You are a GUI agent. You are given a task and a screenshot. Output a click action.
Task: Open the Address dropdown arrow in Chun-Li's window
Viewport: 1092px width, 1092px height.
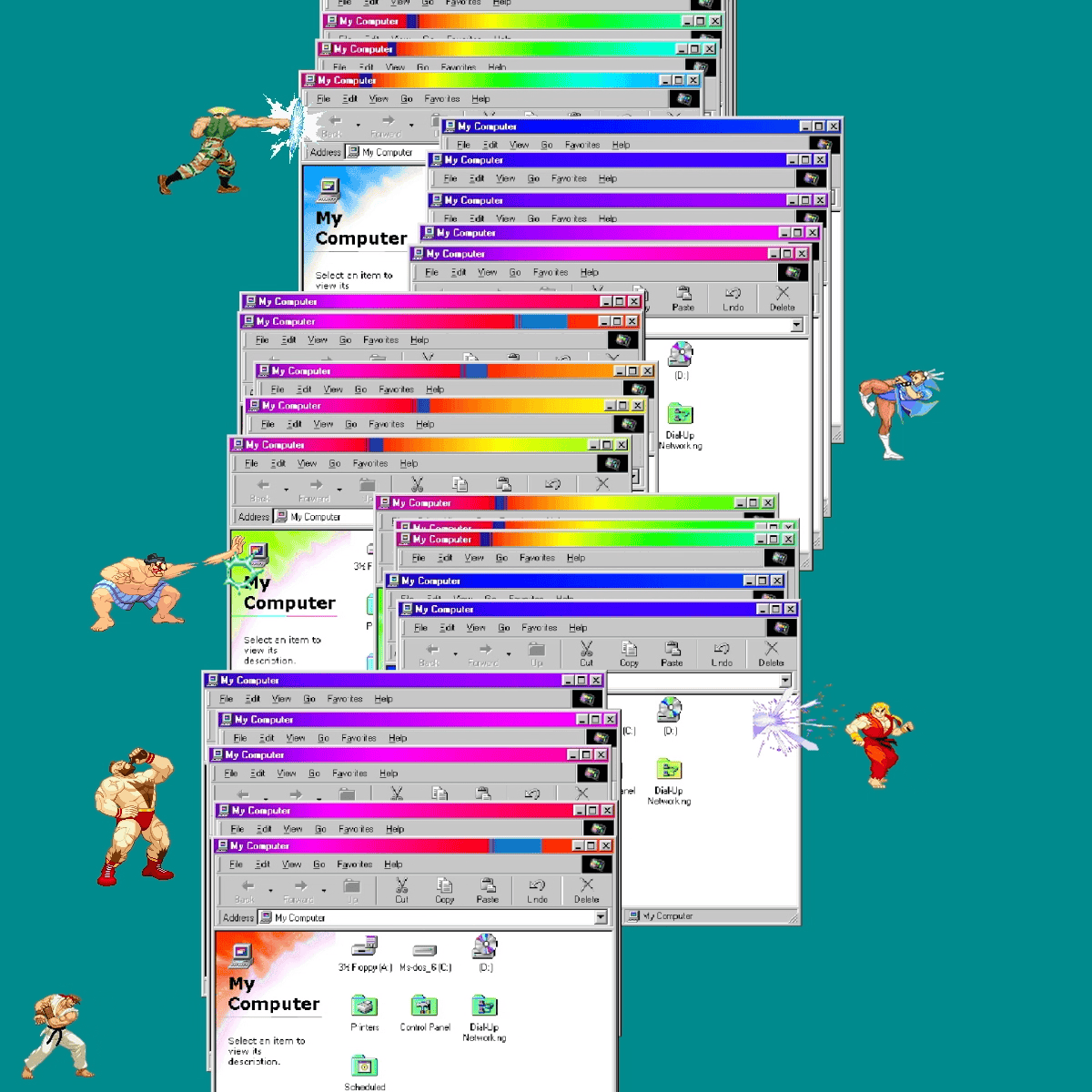point(797,325)
